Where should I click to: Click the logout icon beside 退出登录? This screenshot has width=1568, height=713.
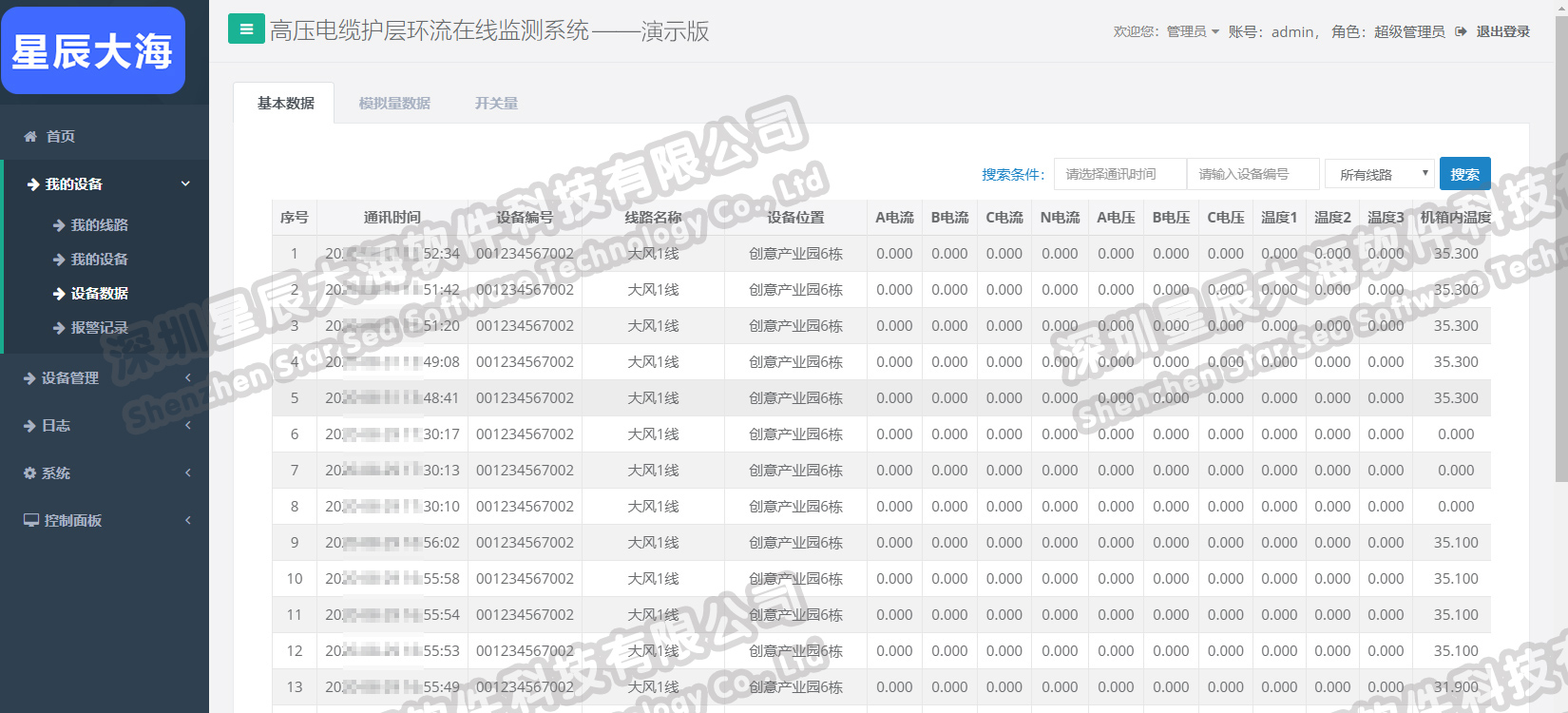1462,31
